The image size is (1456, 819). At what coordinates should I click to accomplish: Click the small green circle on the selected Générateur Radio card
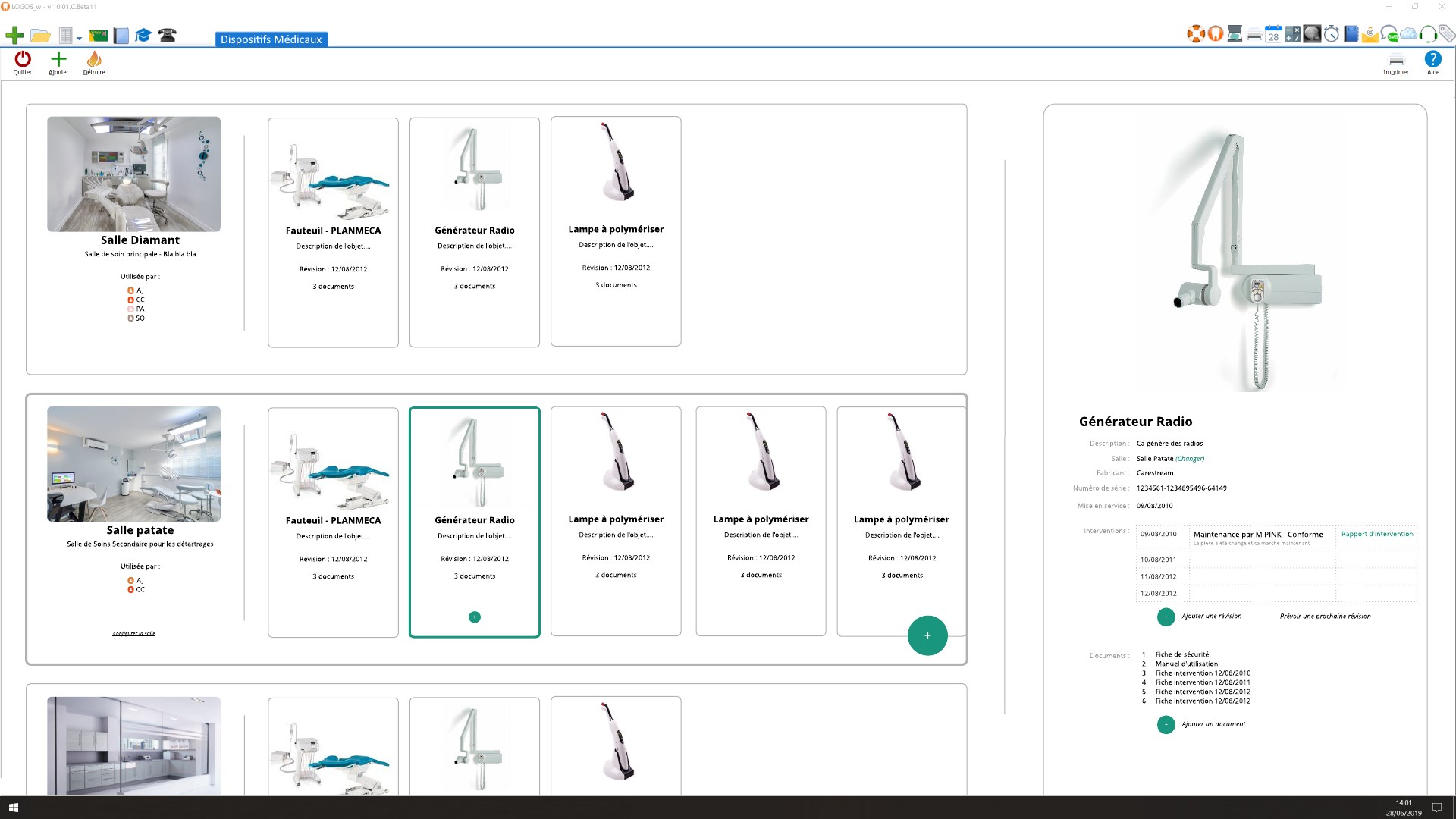tap(475, 617)
